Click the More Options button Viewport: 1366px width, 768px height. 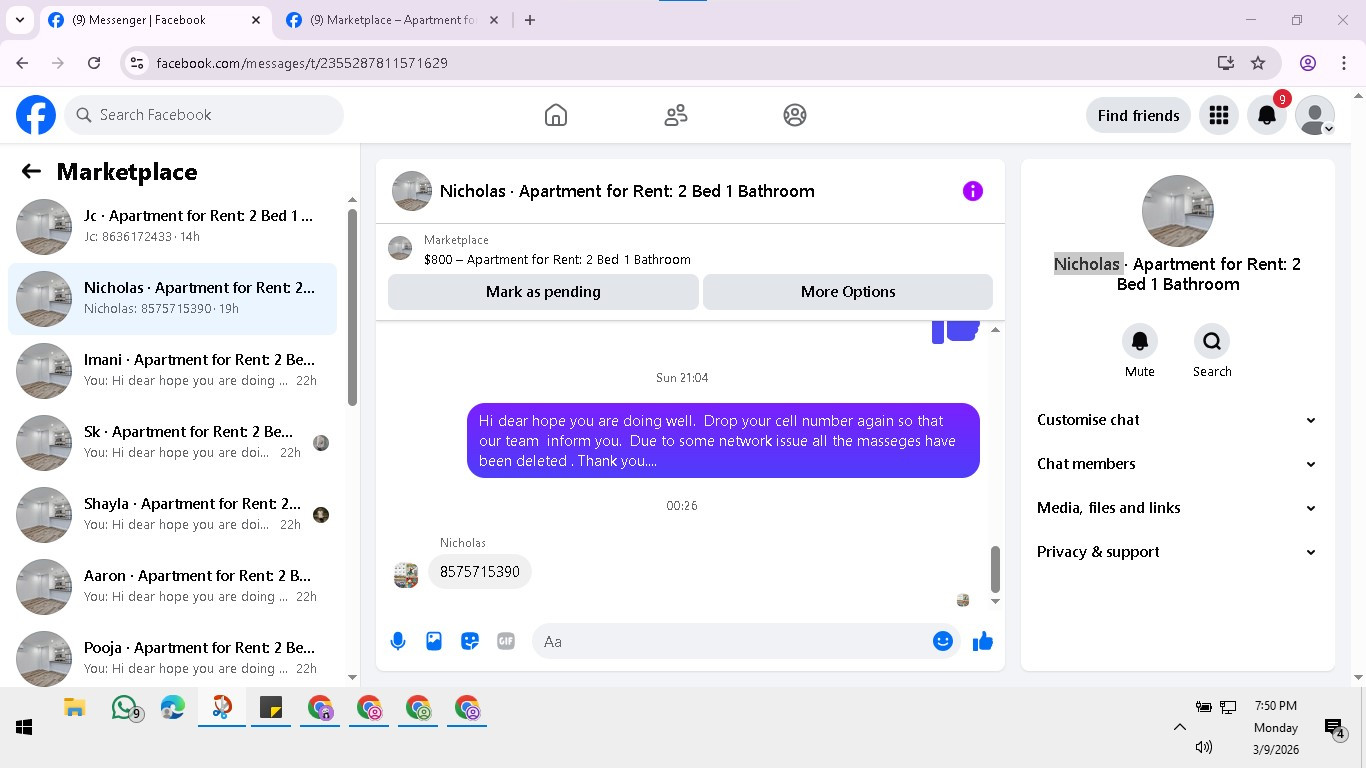click(848, 292)
